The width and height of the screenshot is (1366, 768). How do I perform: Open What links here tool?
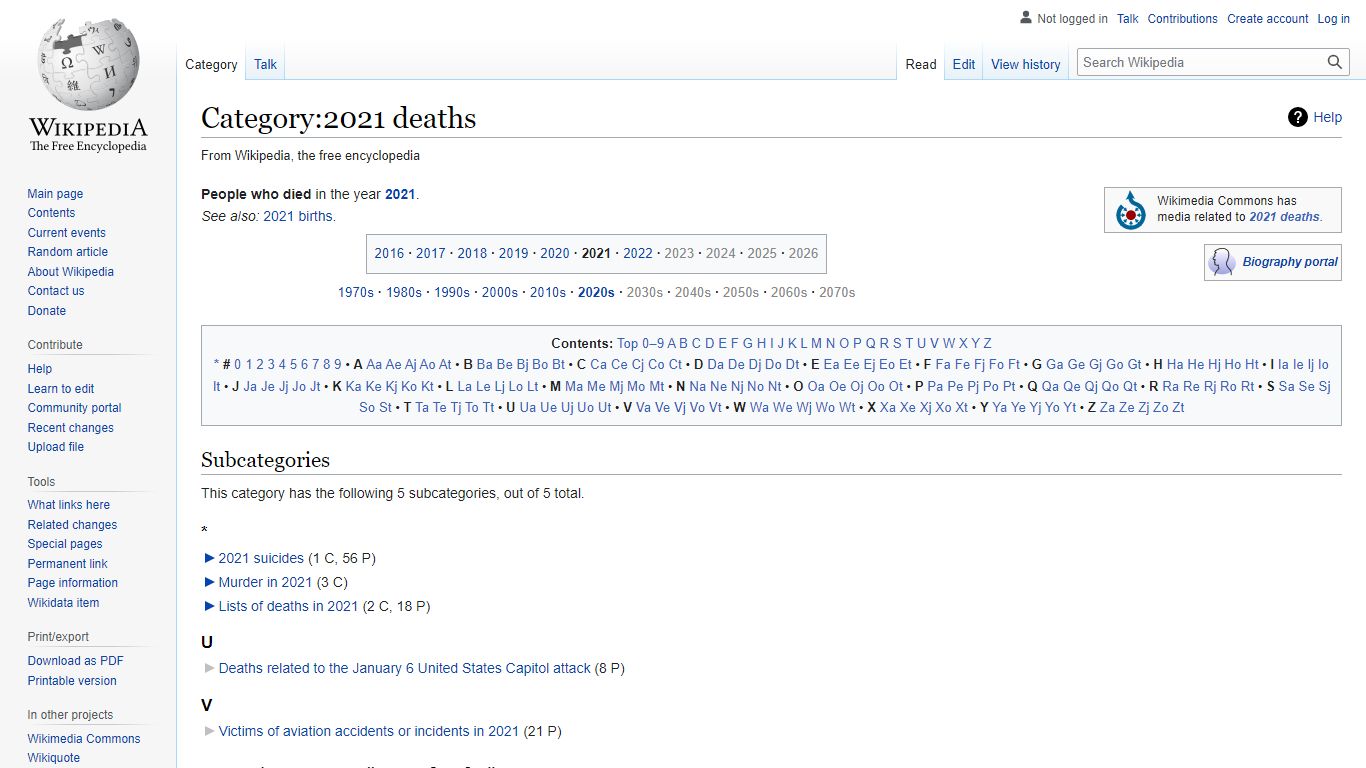click(x=68, y=505)
